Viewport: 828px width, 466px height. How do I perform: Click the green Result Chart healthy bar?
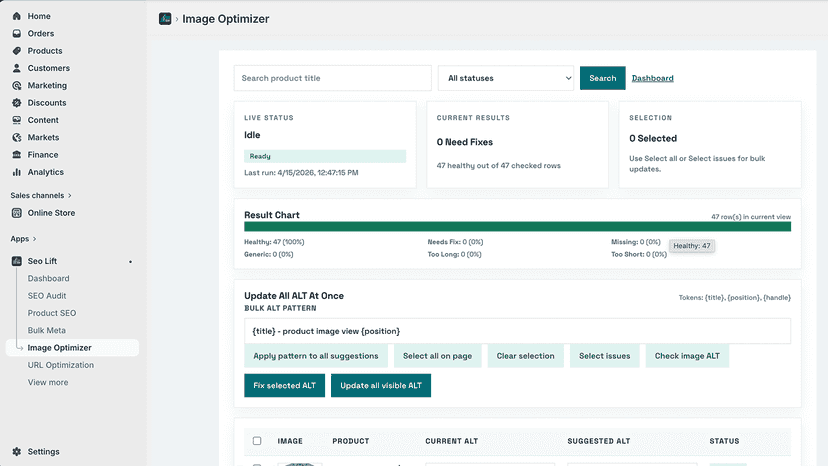(518, 227)
